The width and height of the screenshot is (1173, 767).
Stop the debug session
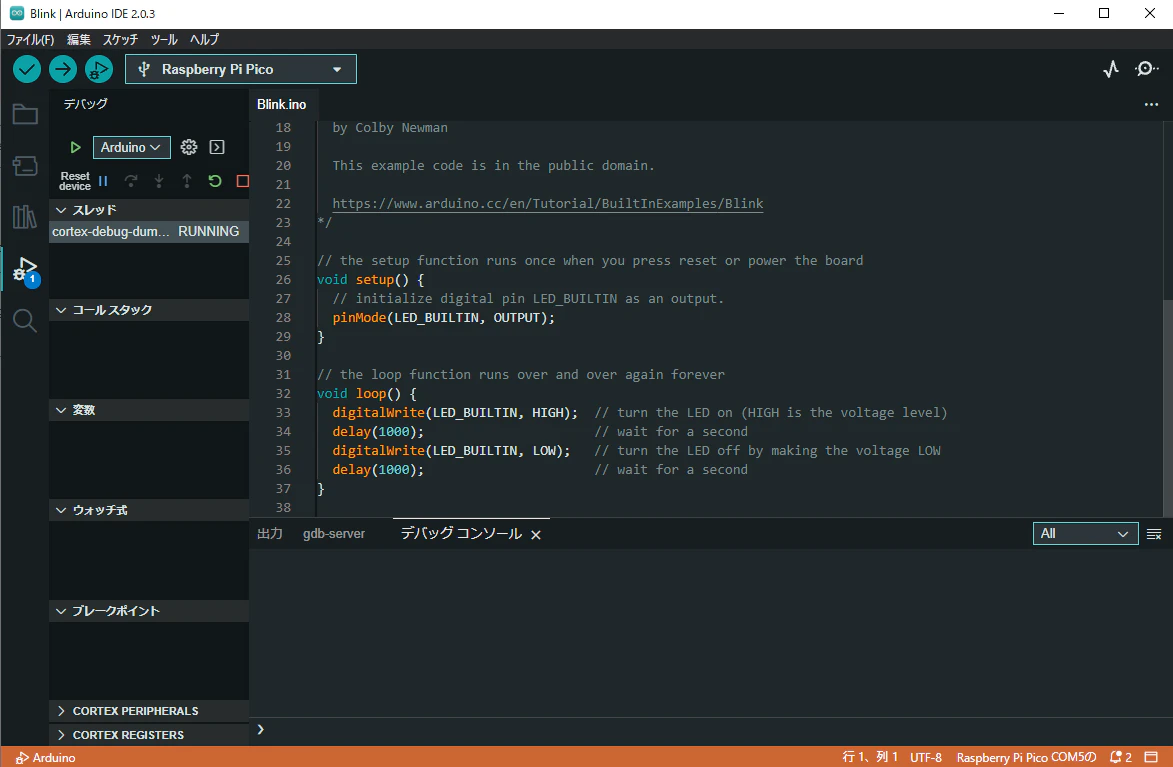click(x=242, y=181)
